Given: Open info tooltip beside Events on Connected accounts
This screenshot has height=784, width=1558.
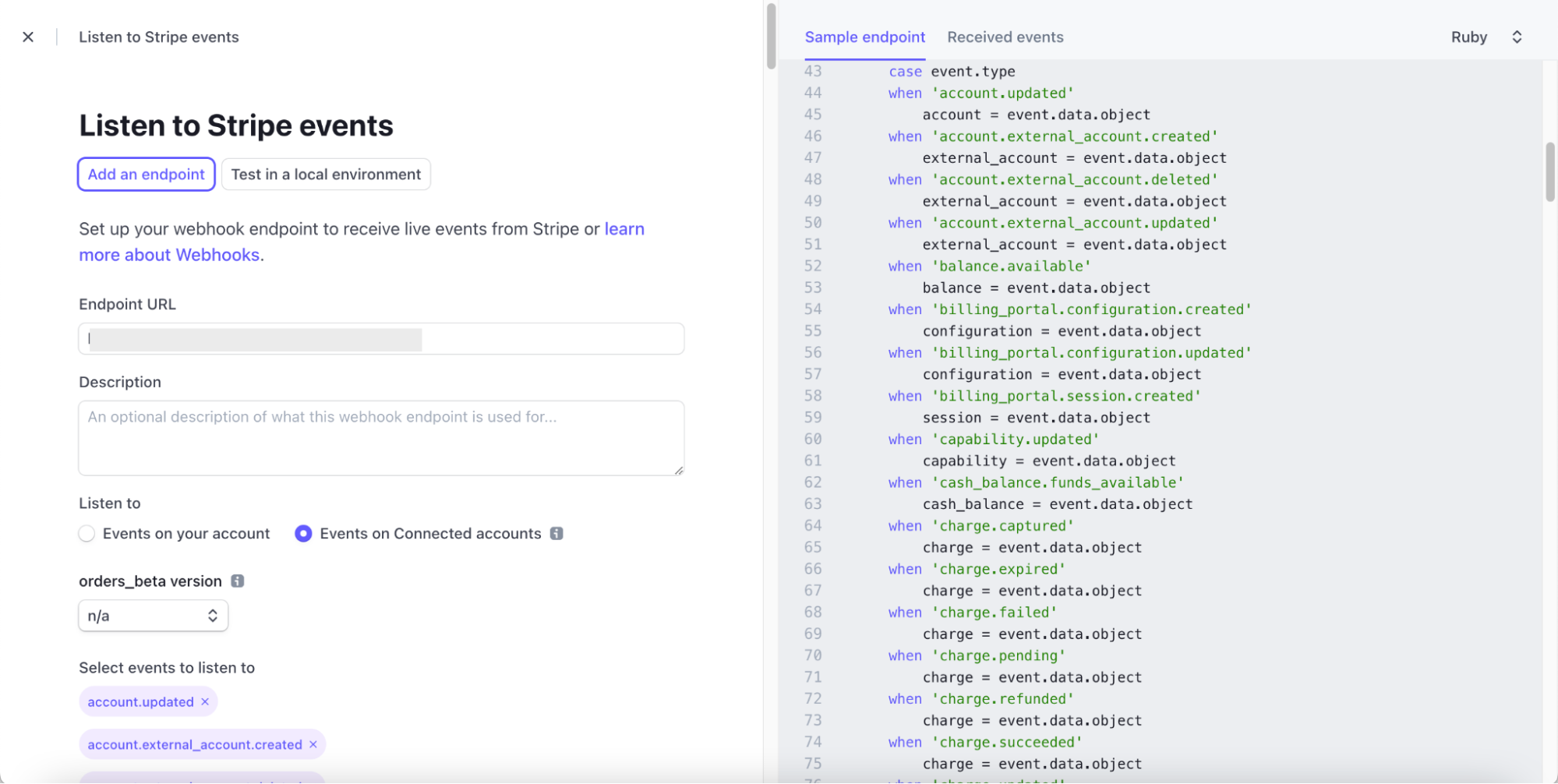Looking at the screenshot, I should [556, 533].
